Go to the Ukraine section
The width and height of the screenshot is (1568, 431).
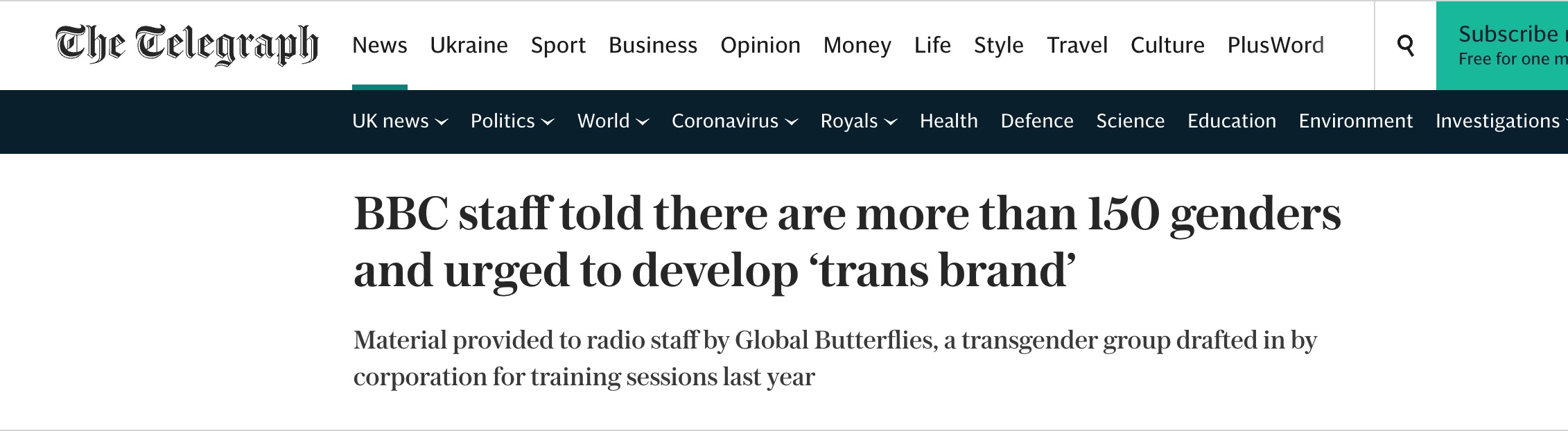(469, 45)
